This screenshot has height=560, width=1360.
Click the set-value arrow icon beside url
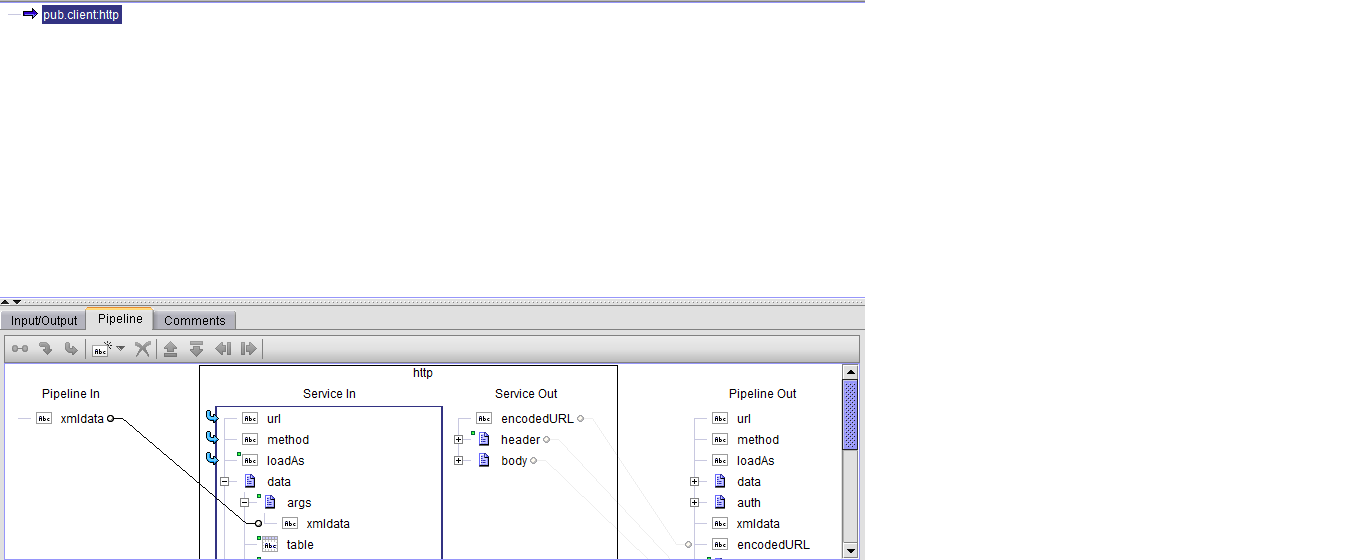pyautogui.click(x=211, y=417)
